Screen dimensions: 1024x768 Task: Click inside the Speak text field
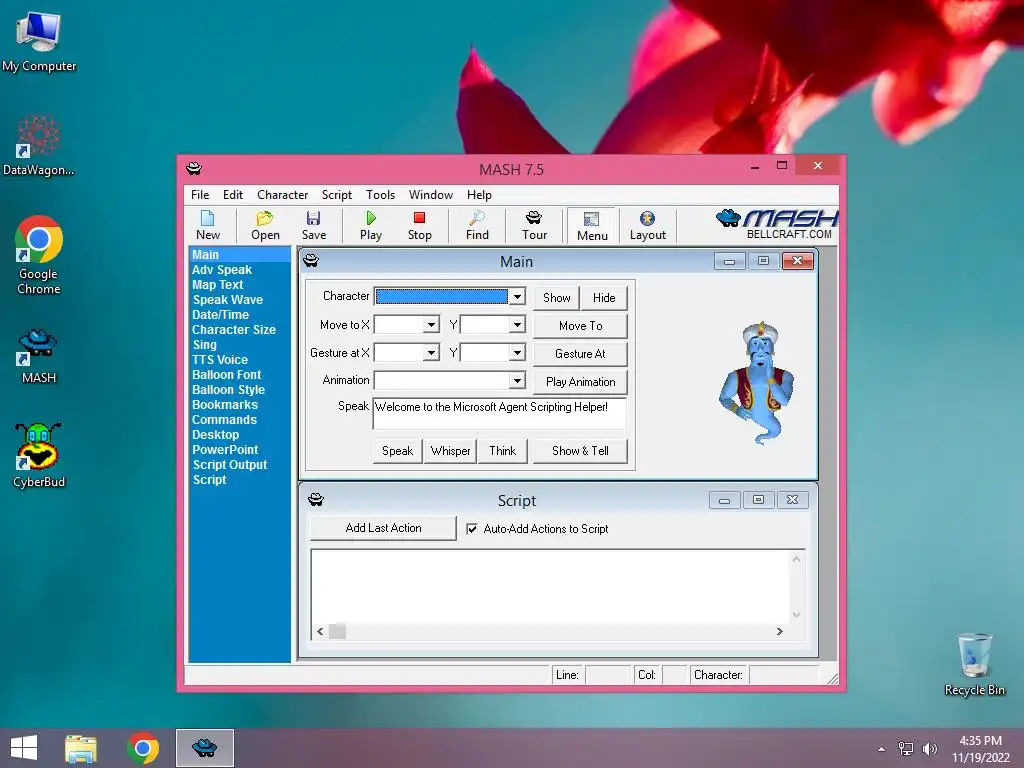coord(500,413)
